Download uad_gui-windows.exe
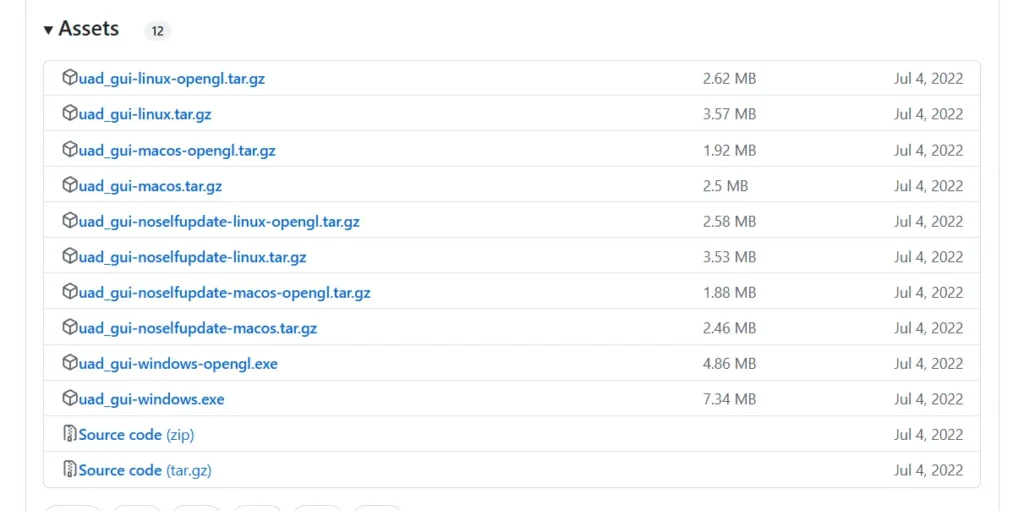Viewport: 1024px width, 511px height. click(x=152, y=399)
